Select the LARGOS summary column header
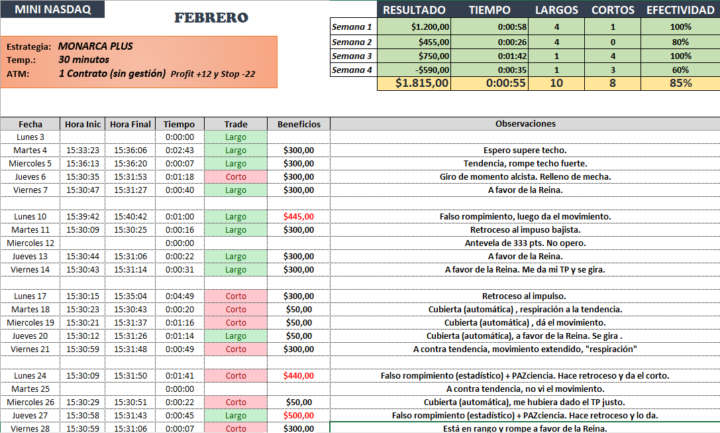 point(556,10)
